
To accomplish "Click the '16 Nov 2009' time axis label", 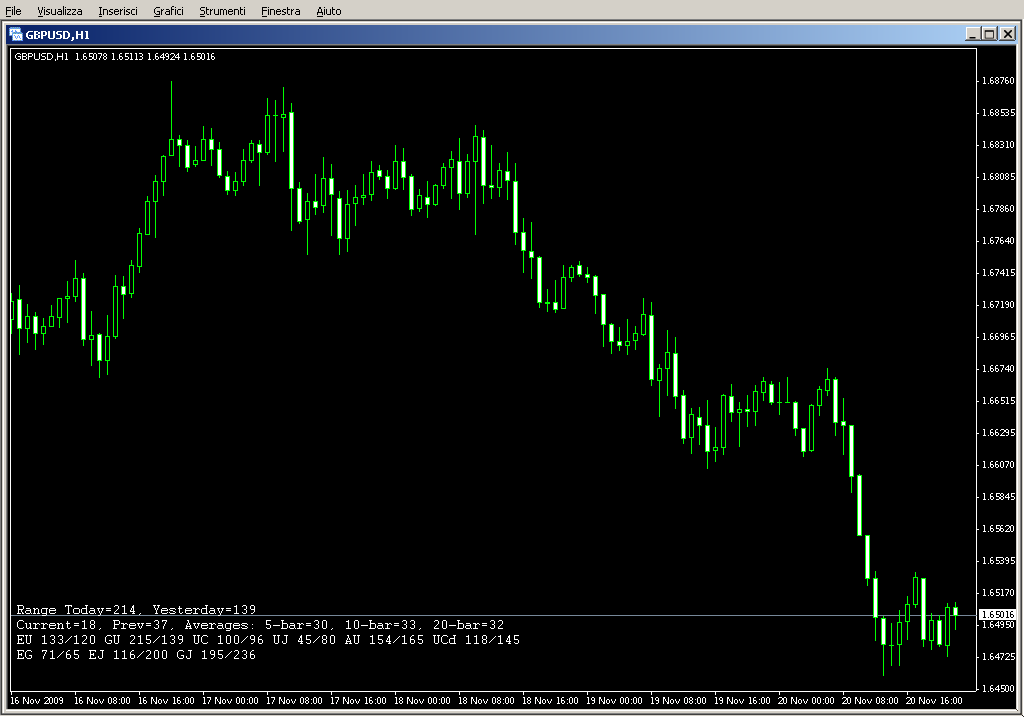I will point(37,701).
